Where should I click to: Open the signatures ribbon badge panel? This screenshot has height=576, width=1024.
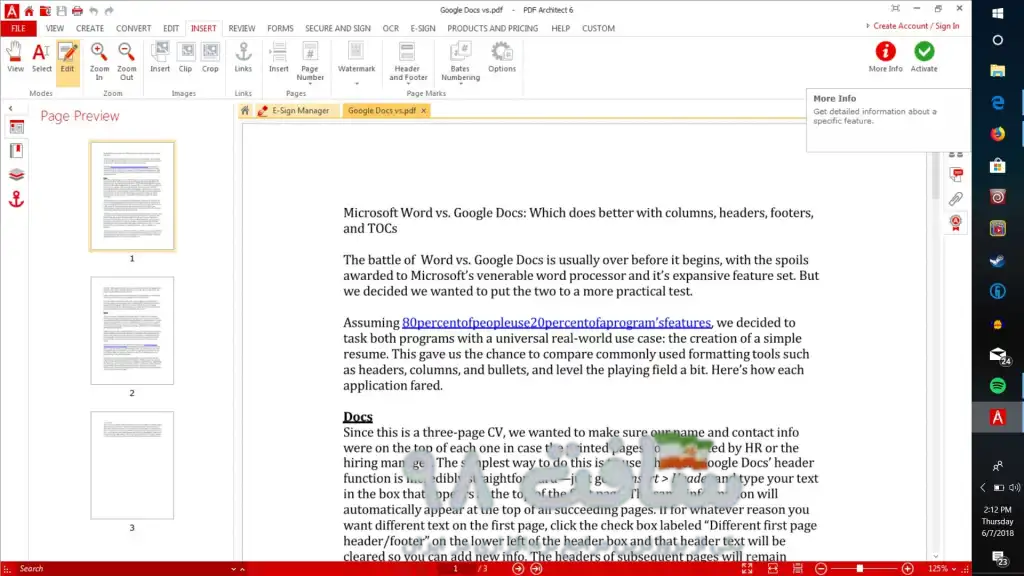tap(956, 223)
